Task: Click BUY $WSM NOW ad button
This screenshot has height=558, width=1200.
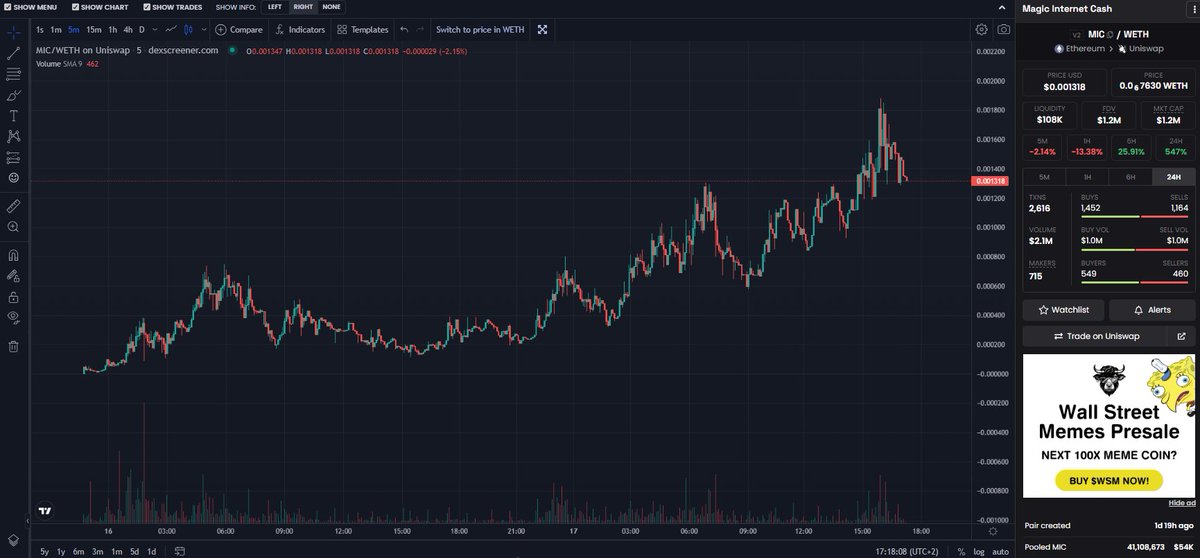Action: coord(1109,481)
